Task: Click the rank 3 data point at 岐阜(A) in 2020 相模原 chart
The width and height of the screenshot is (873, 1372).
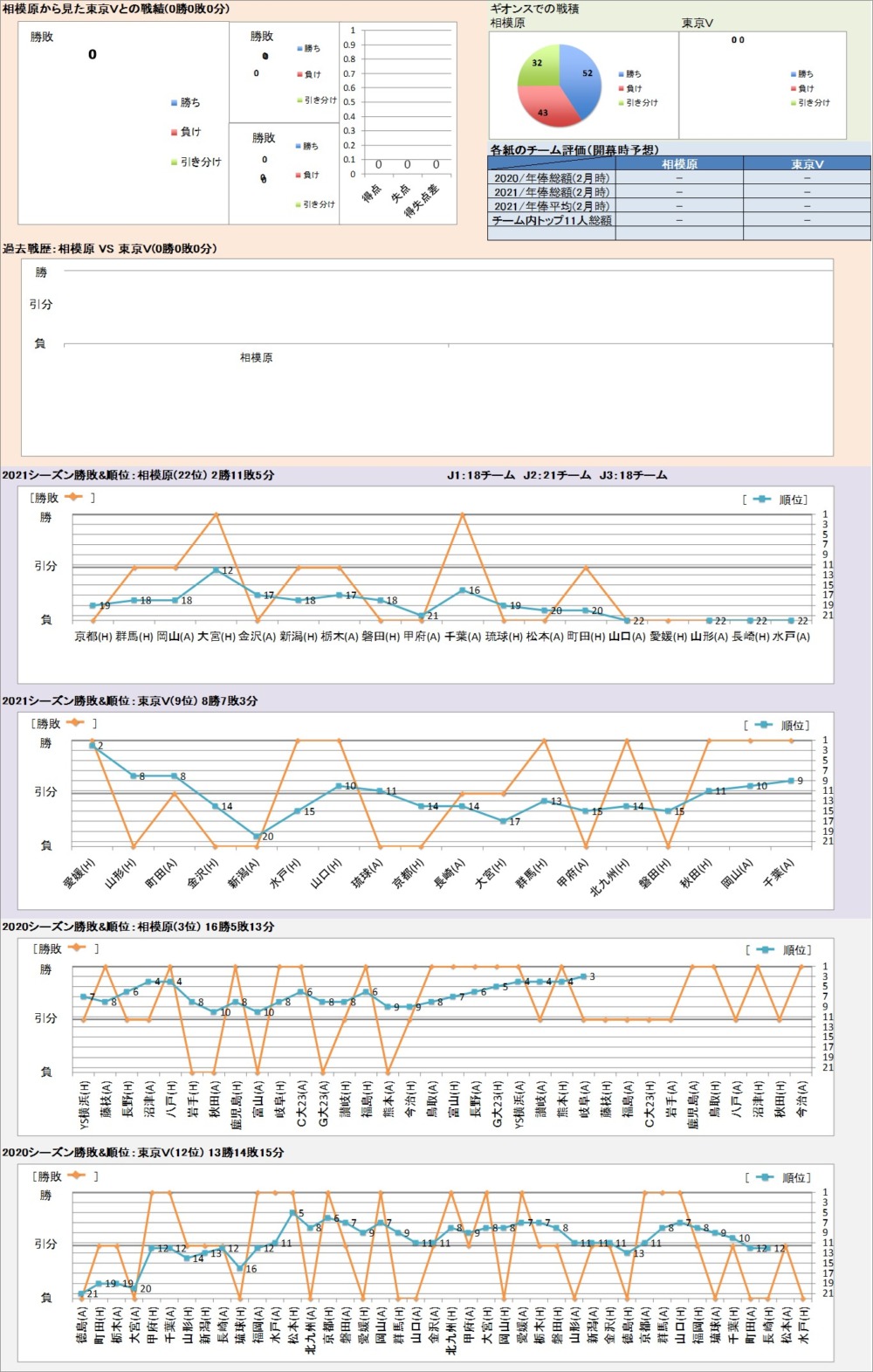Action: click(x=583, y=976)
